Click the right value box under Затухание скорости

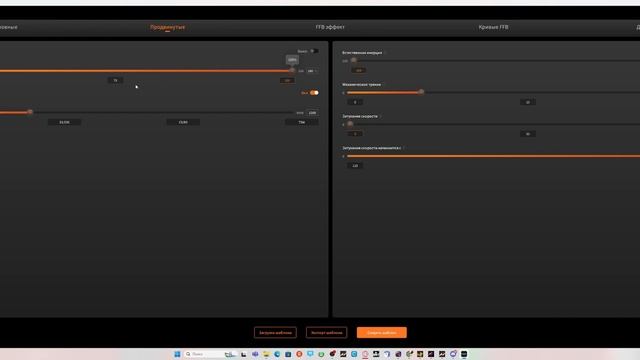528,134
